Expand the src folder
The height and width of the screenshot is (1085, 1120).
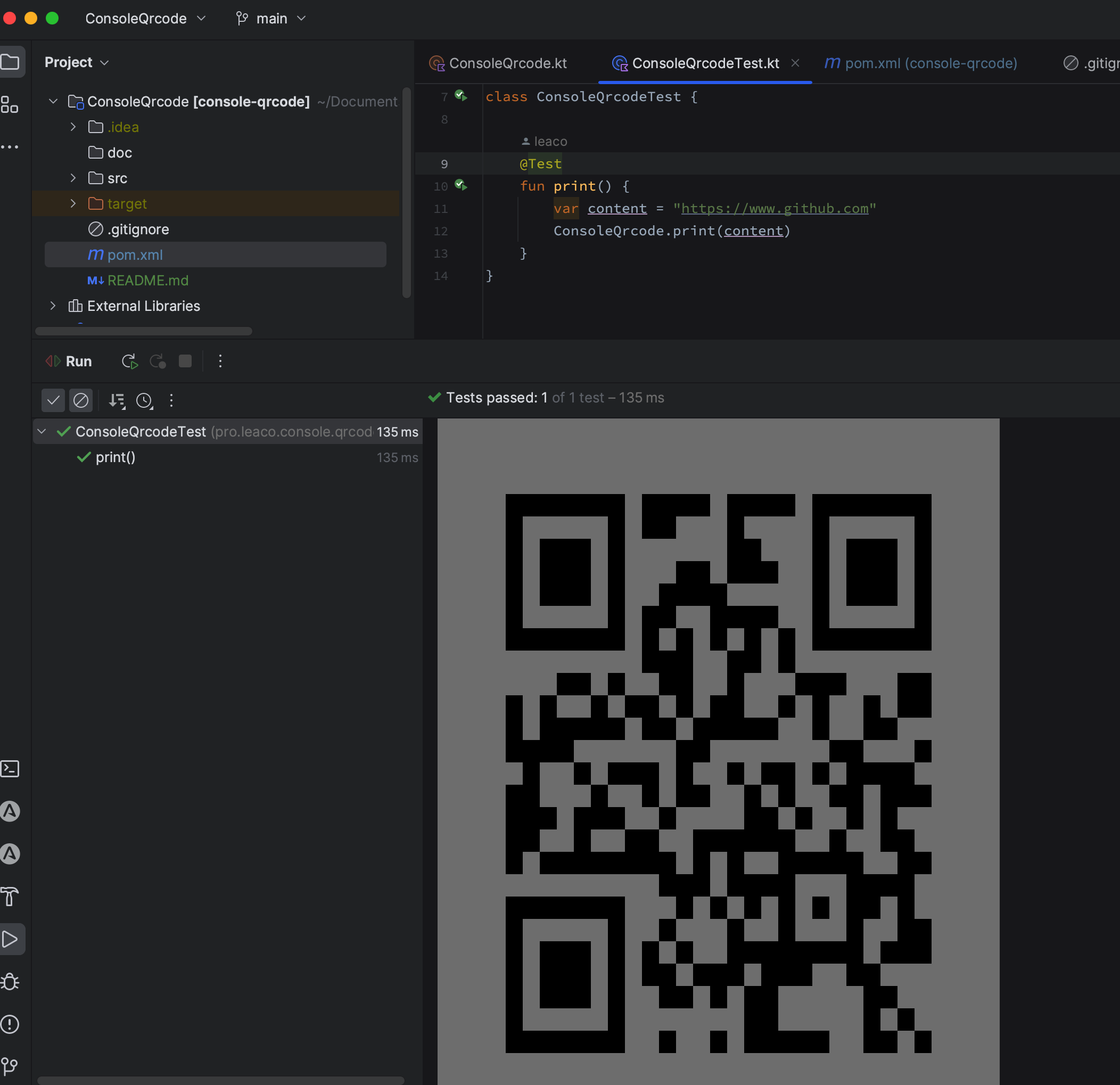(x=72, y=178)
